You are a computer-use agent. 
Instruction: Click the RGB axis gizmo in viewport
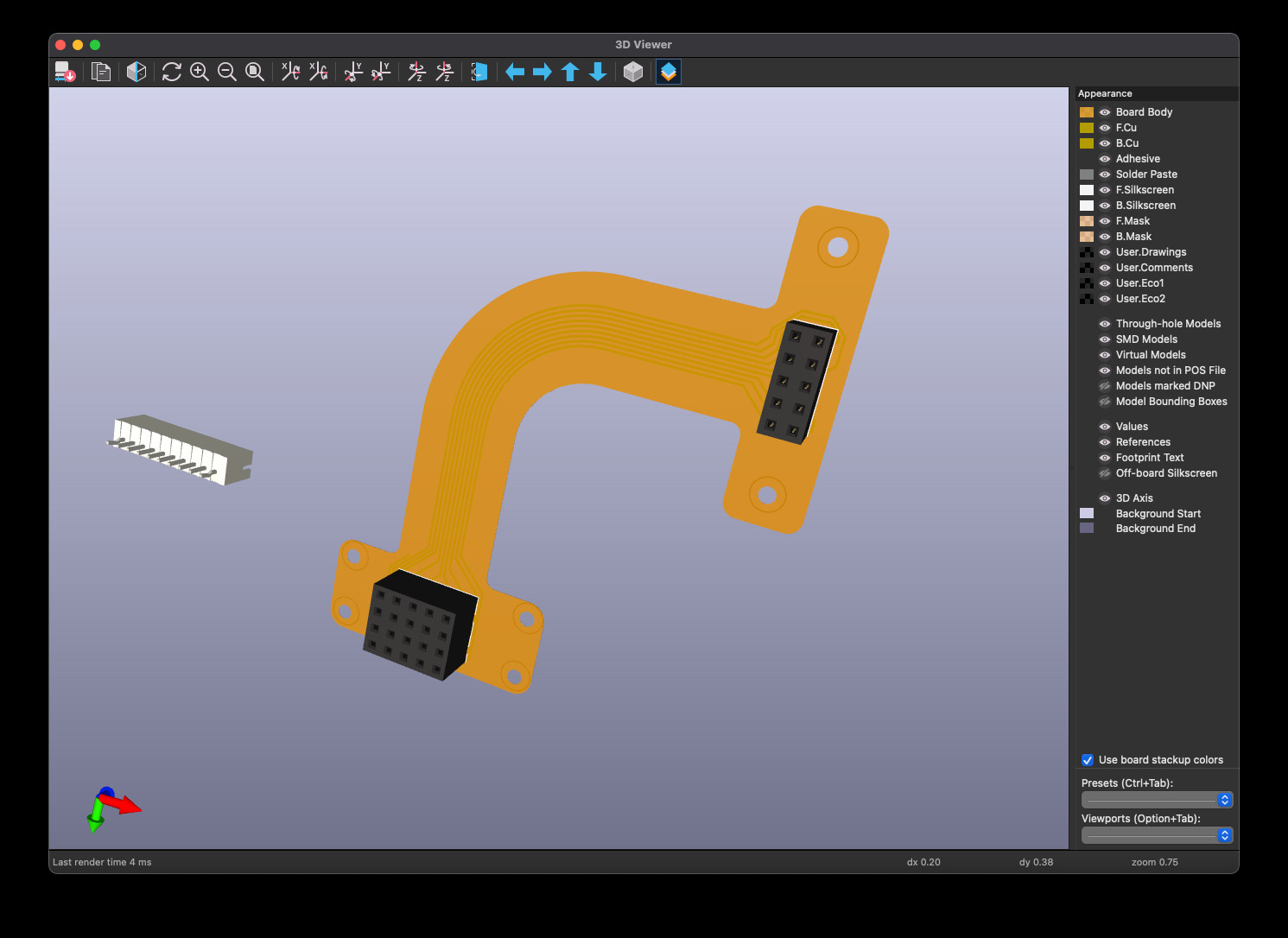[x=113, y=809]
